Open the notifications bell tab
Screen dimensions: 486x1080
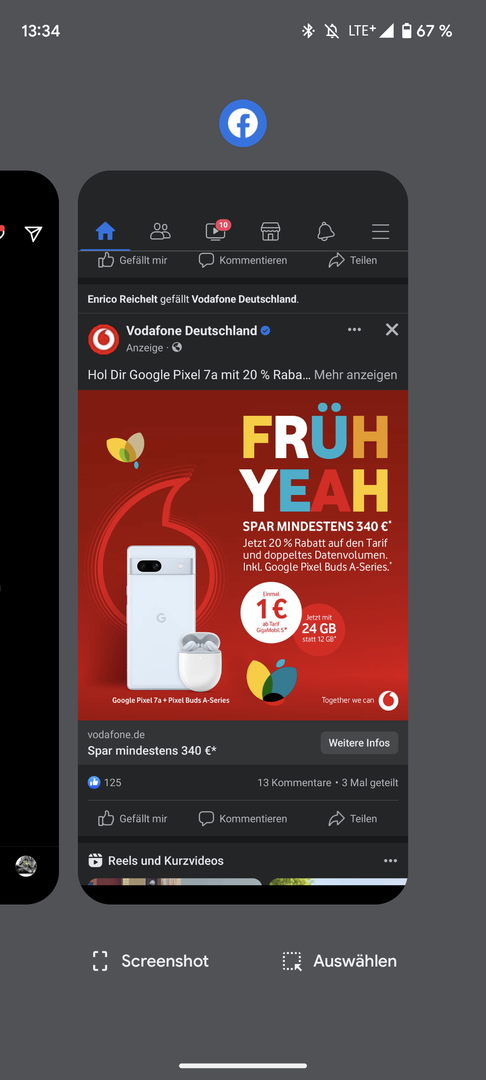click(326, 231)
